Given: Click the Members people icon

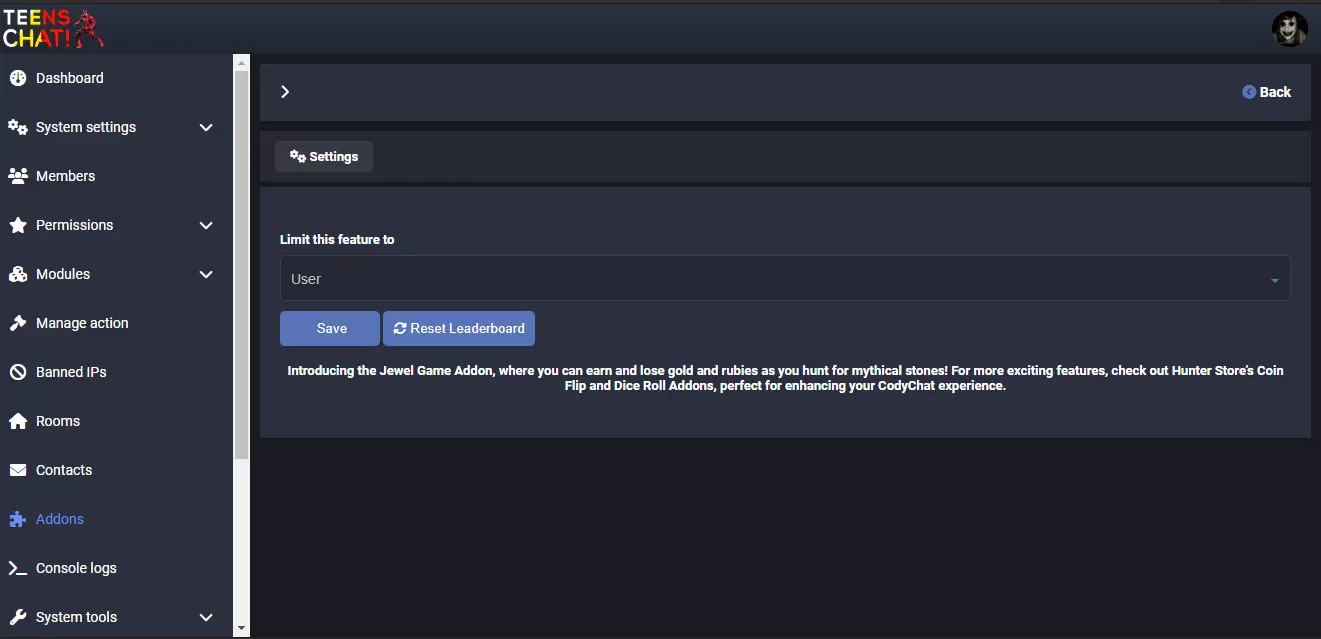Looking at the screenshot, I should tap(18, 176).
